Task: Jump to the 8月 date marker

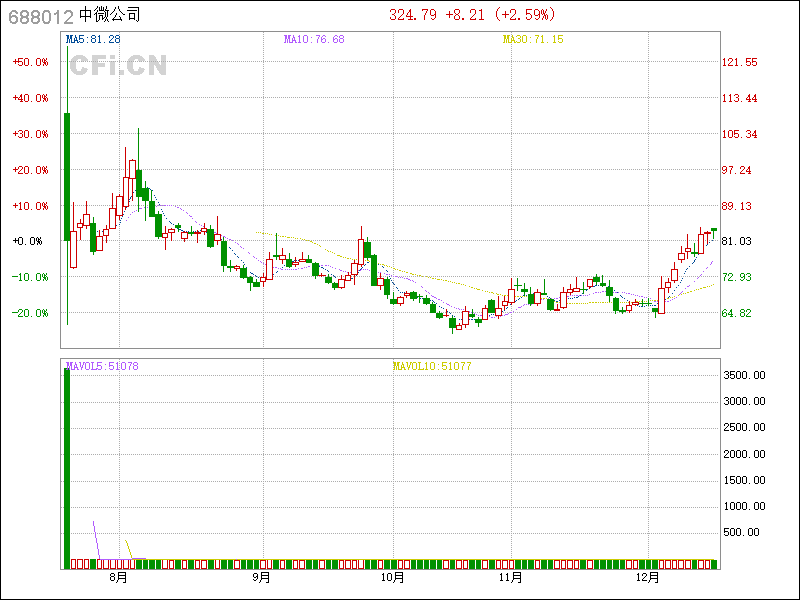Action: (118, 577)
